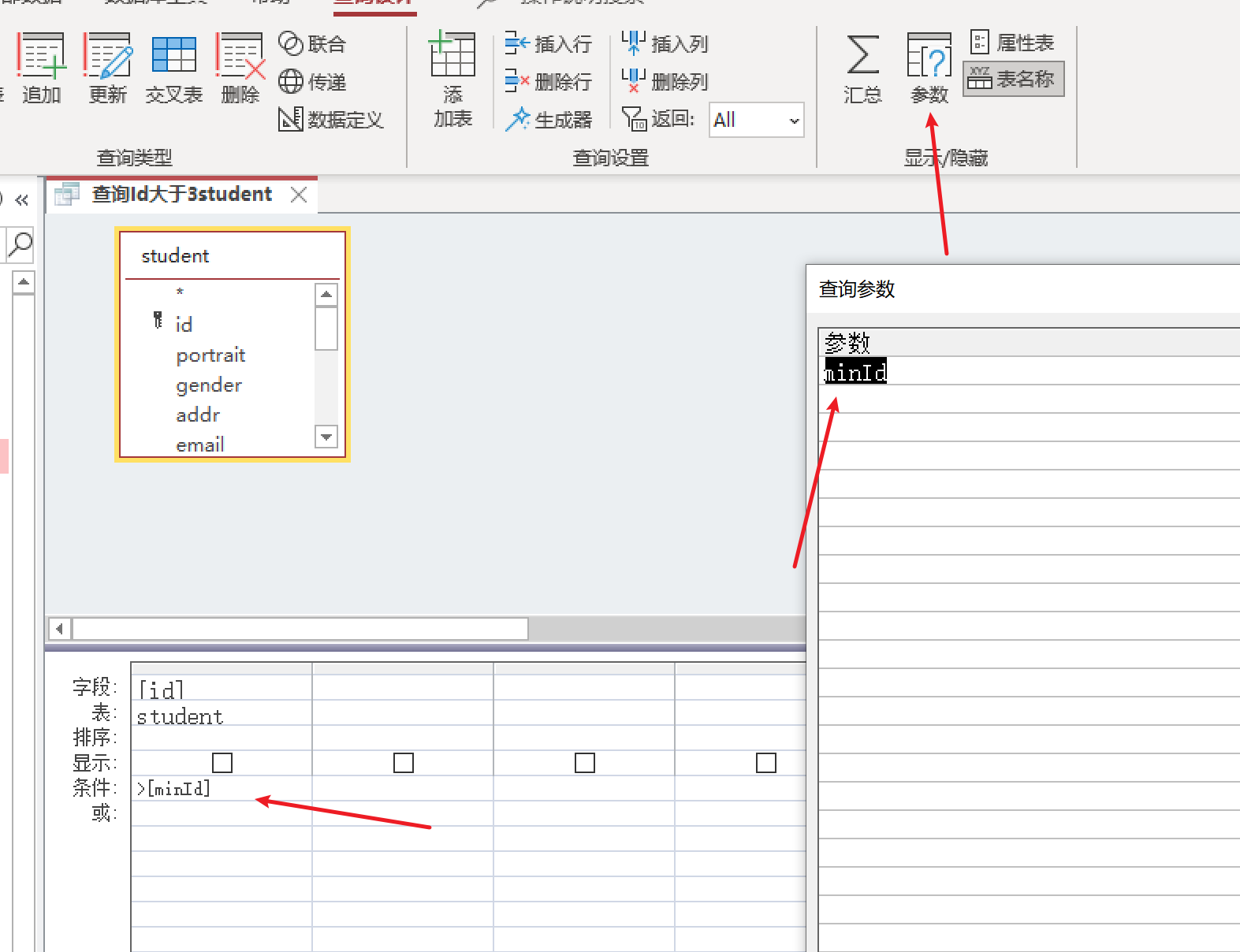The height and width of the screenshot is (952, 1240).
Task: Choose the Union (联合) query option
Action: click(x=312, y=44)
